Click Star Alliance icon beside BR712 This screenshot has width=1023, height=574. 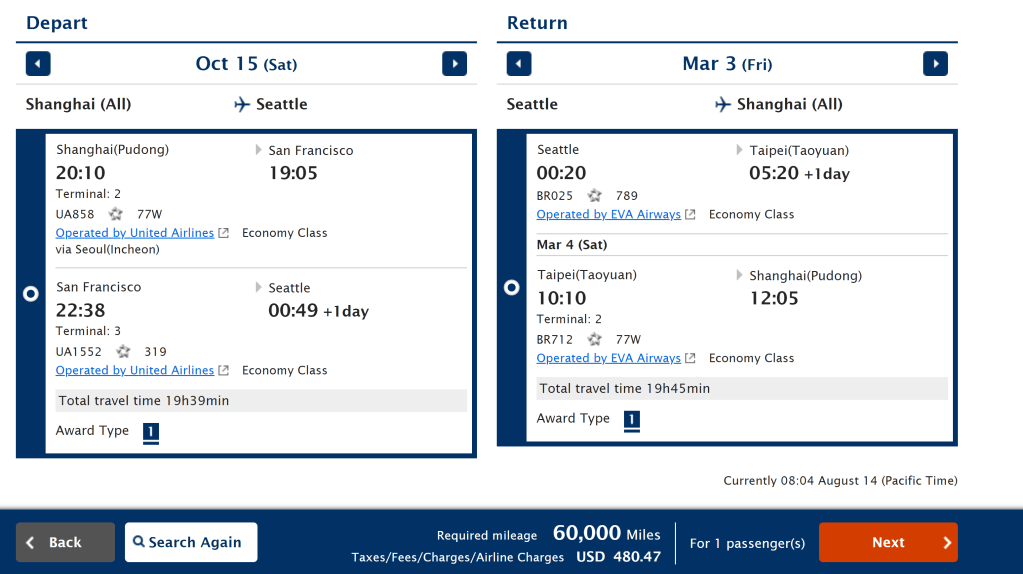[x=595, y=340]
